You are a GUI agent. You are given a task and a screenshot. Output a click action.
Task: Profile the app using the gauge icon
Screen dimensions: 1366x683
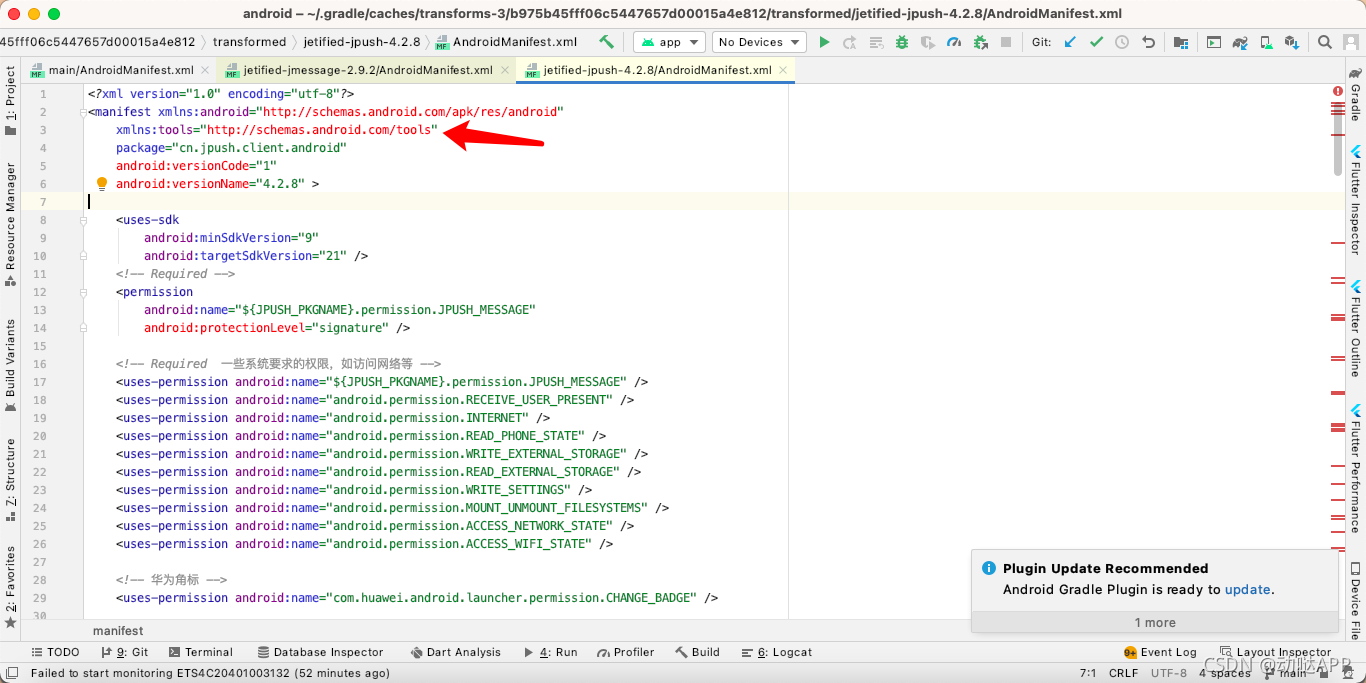[953, 42]
